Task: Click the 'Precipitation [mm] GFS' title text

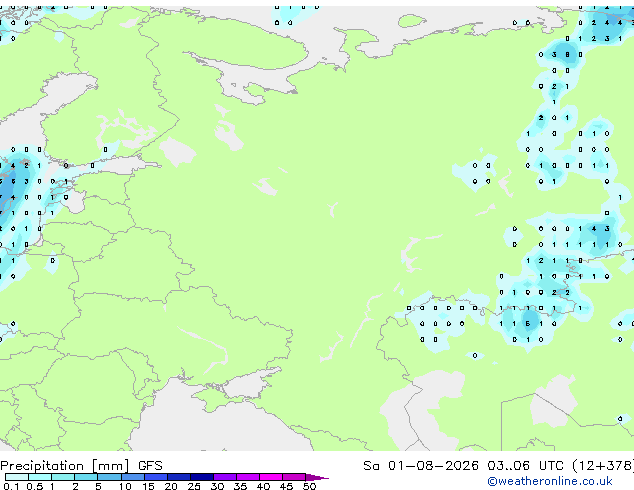Action: click(81, 466)
